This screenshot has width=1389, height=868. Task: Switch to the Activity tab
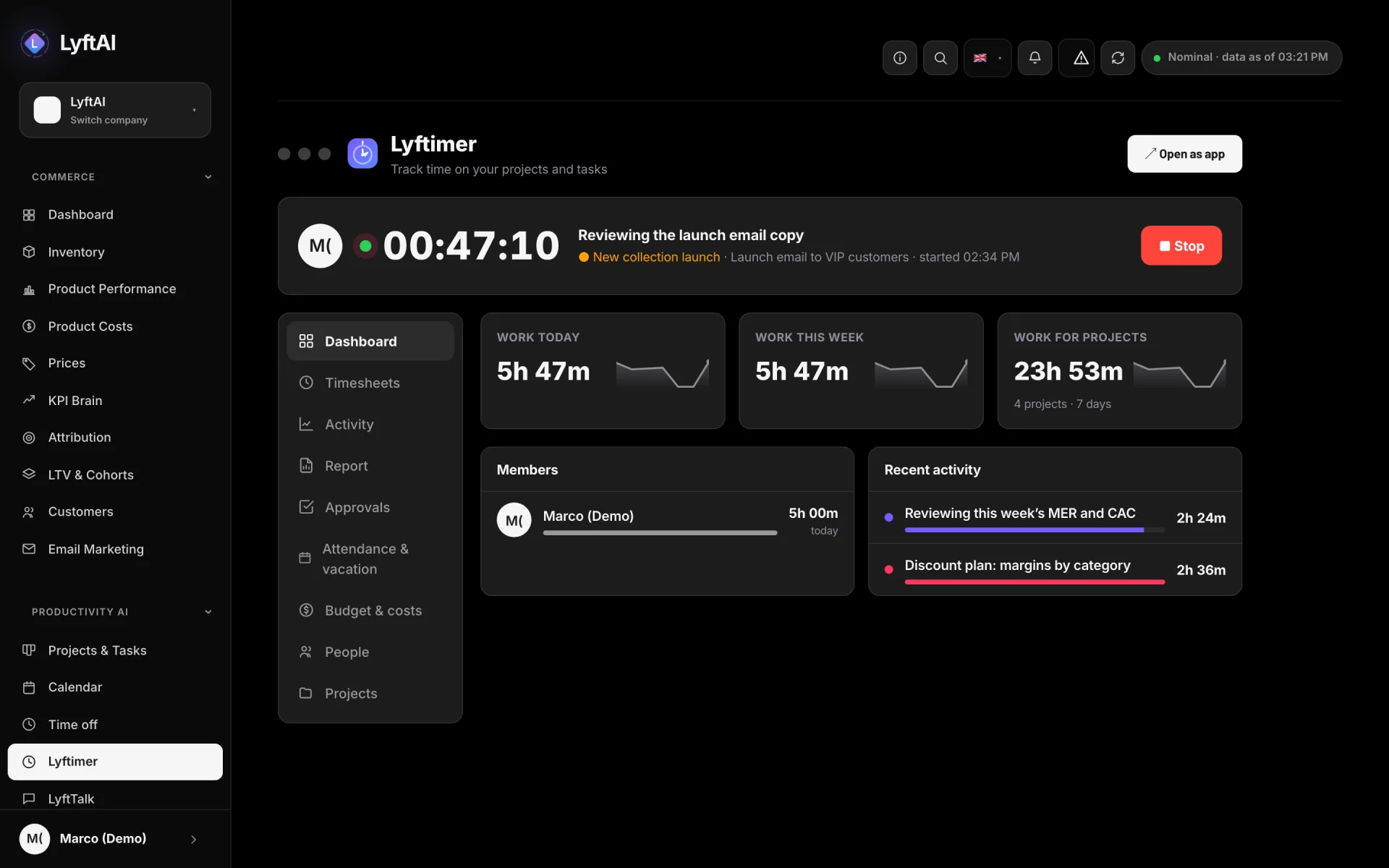(370, 425)
